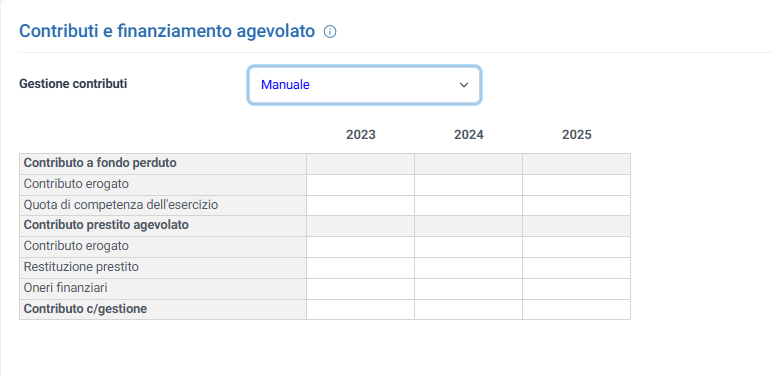
Task: Select Contributo erogato 2025 cell under fondo perduto
Action: 577,185
